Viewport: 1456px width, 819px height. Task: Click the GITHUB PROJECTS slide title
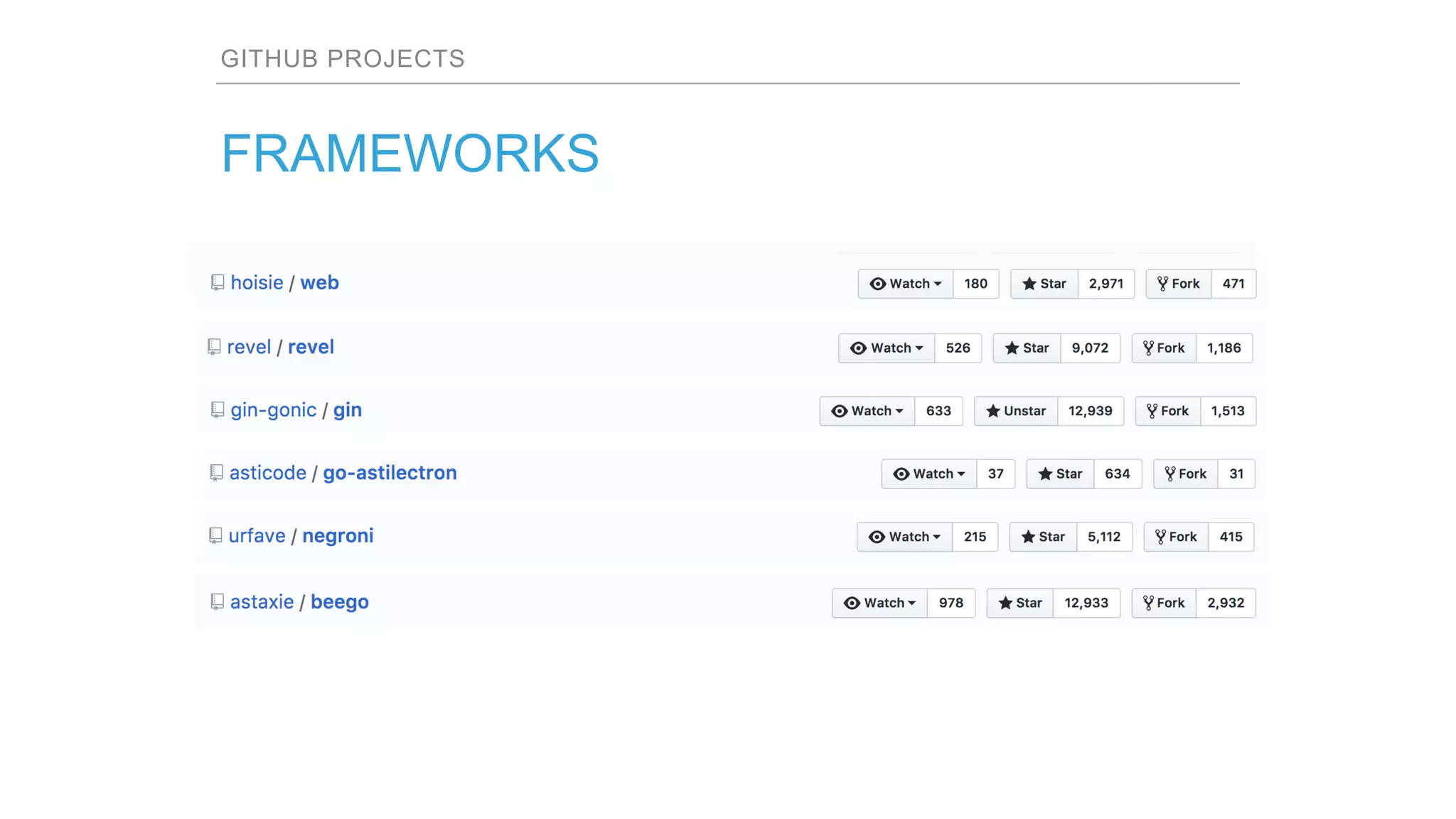click(343, 58)
